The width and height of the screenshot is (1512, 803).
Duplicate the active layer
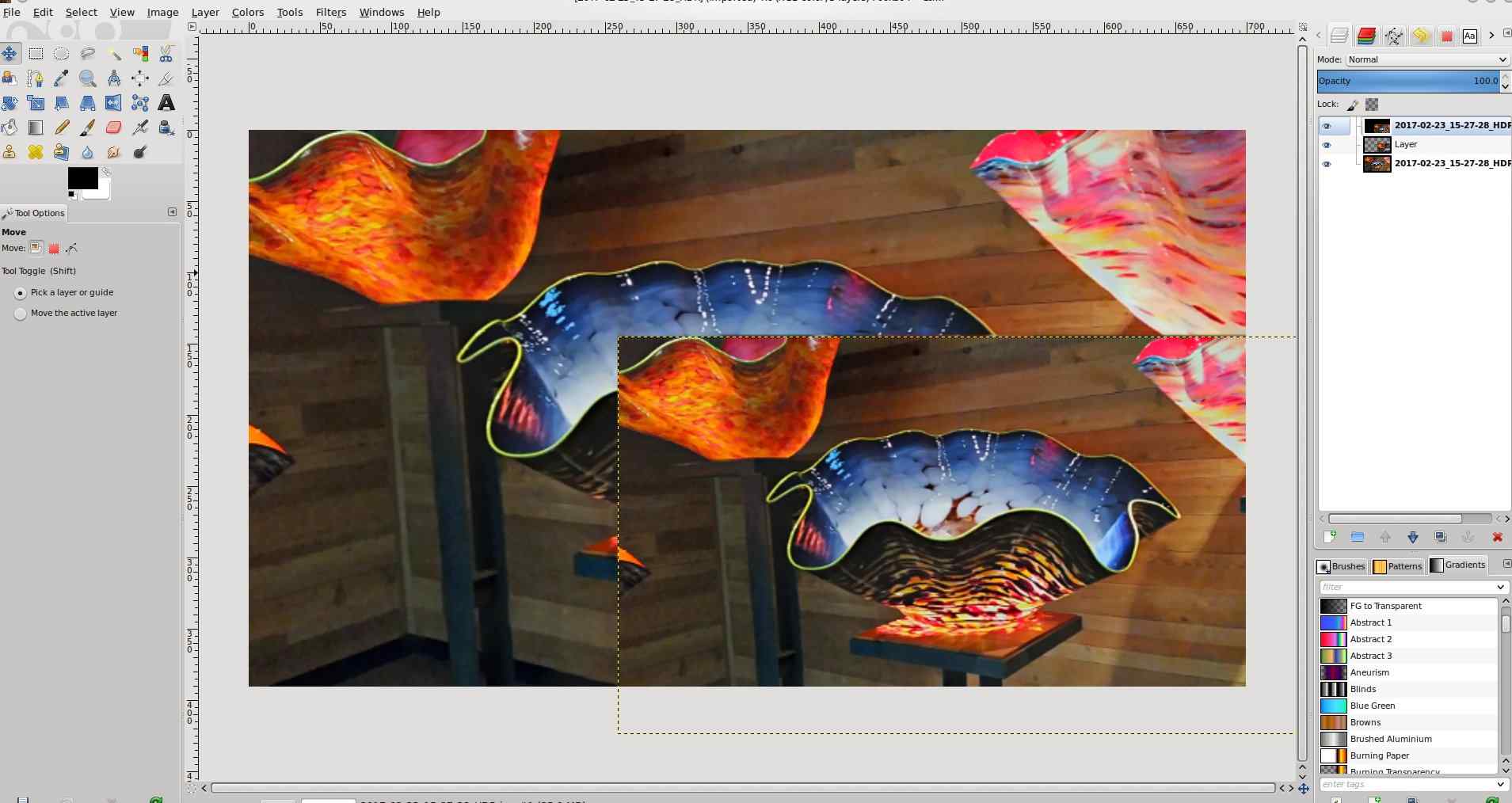[x=1441, y=537]
